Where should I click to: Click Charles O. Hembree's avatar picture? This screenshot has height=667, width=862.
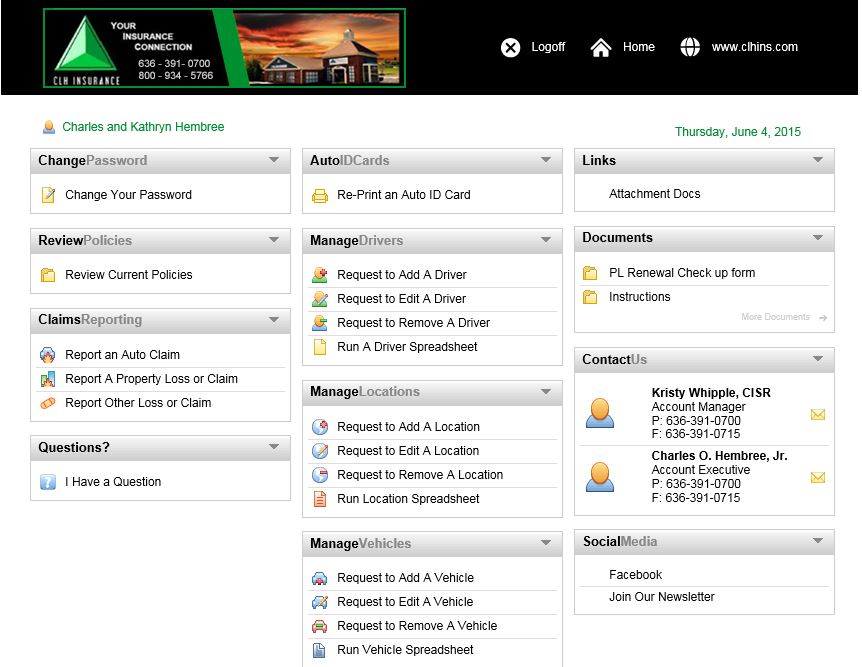click(x=600, y=477)
